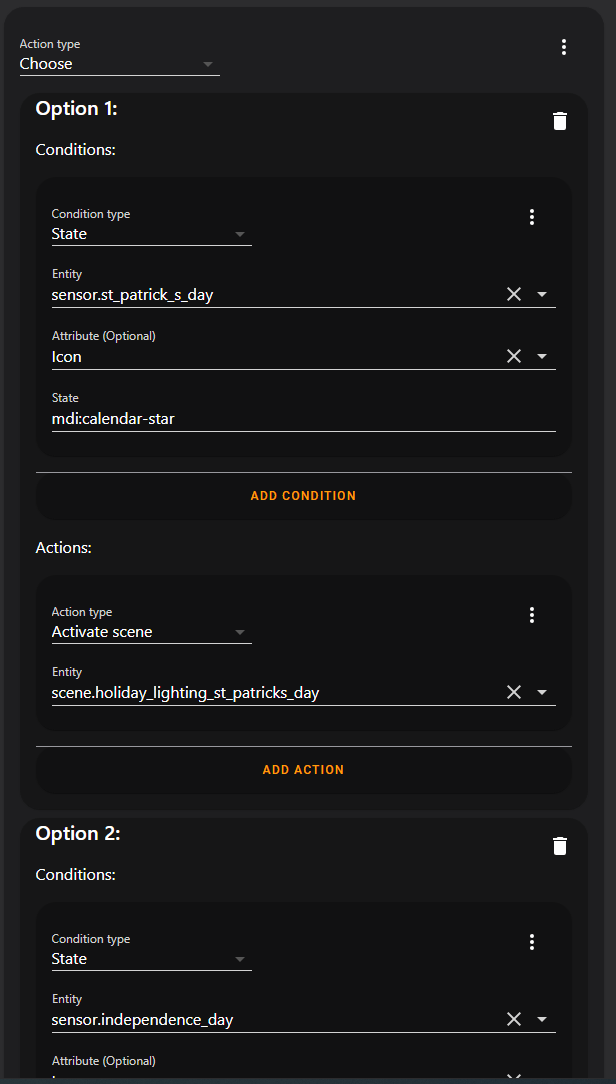Clear the Icon attribute selection in Option 1
Image resolution: width=616 pixels, height=1084 pixels.
tap(514, 356)
